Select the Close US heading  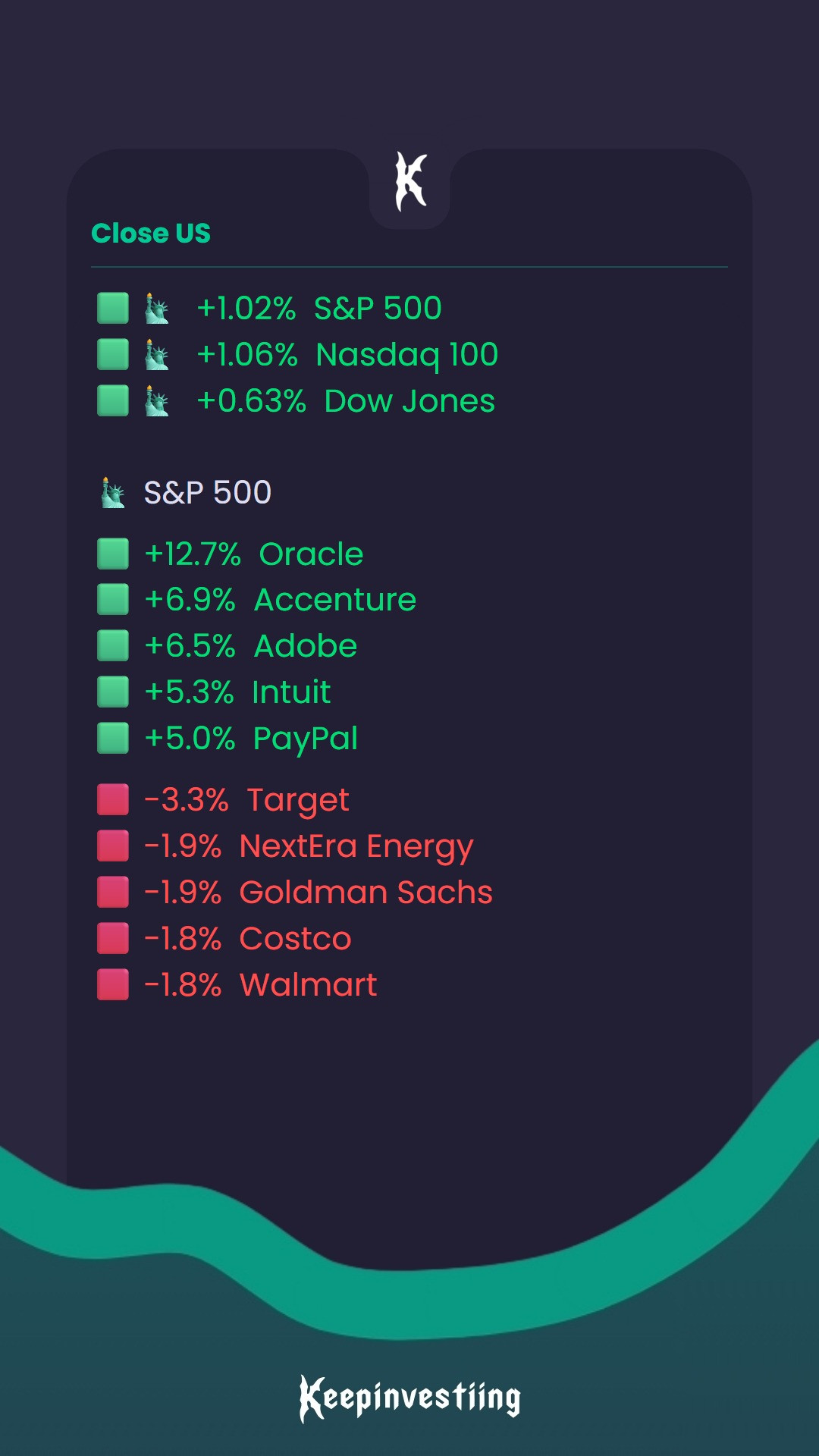(151, 233)
